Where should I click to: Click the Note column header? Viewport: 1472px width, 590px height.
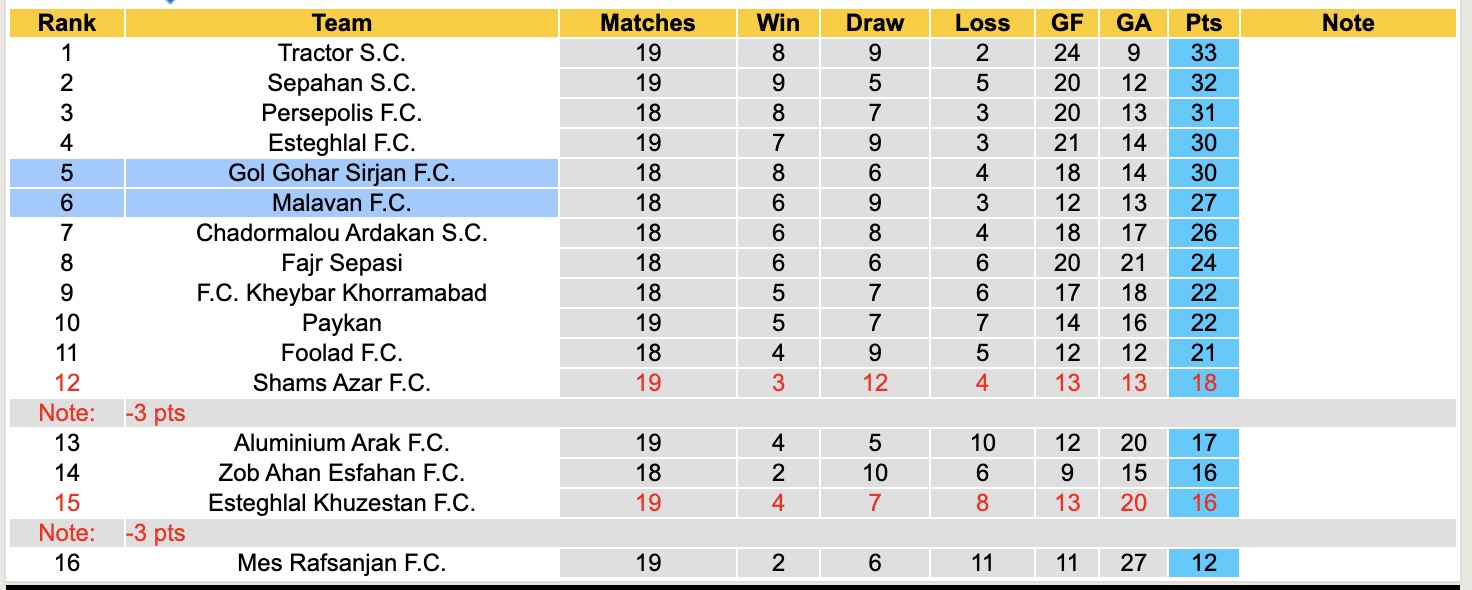(x=1347, y=23)
